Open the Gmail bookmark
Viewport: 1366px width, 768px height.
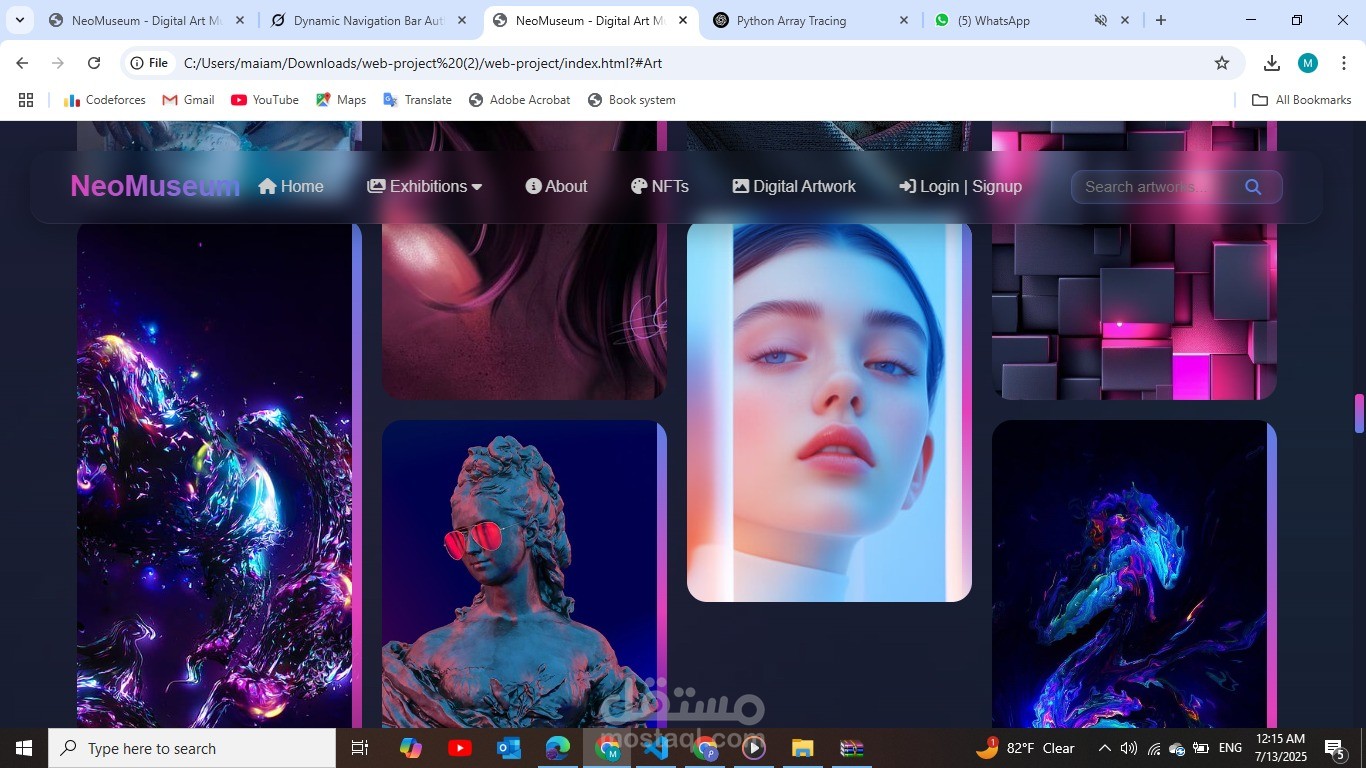click(x=189, y=100)
